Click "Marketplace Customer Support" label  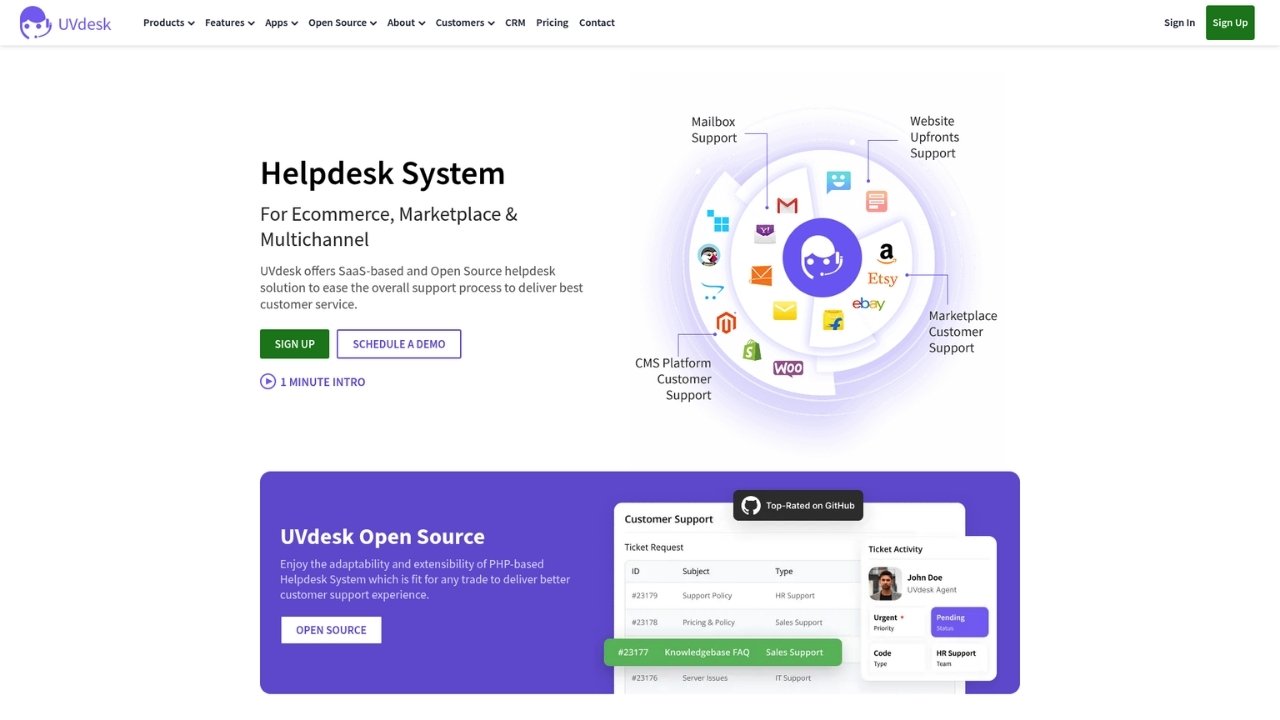coord(963,332)
